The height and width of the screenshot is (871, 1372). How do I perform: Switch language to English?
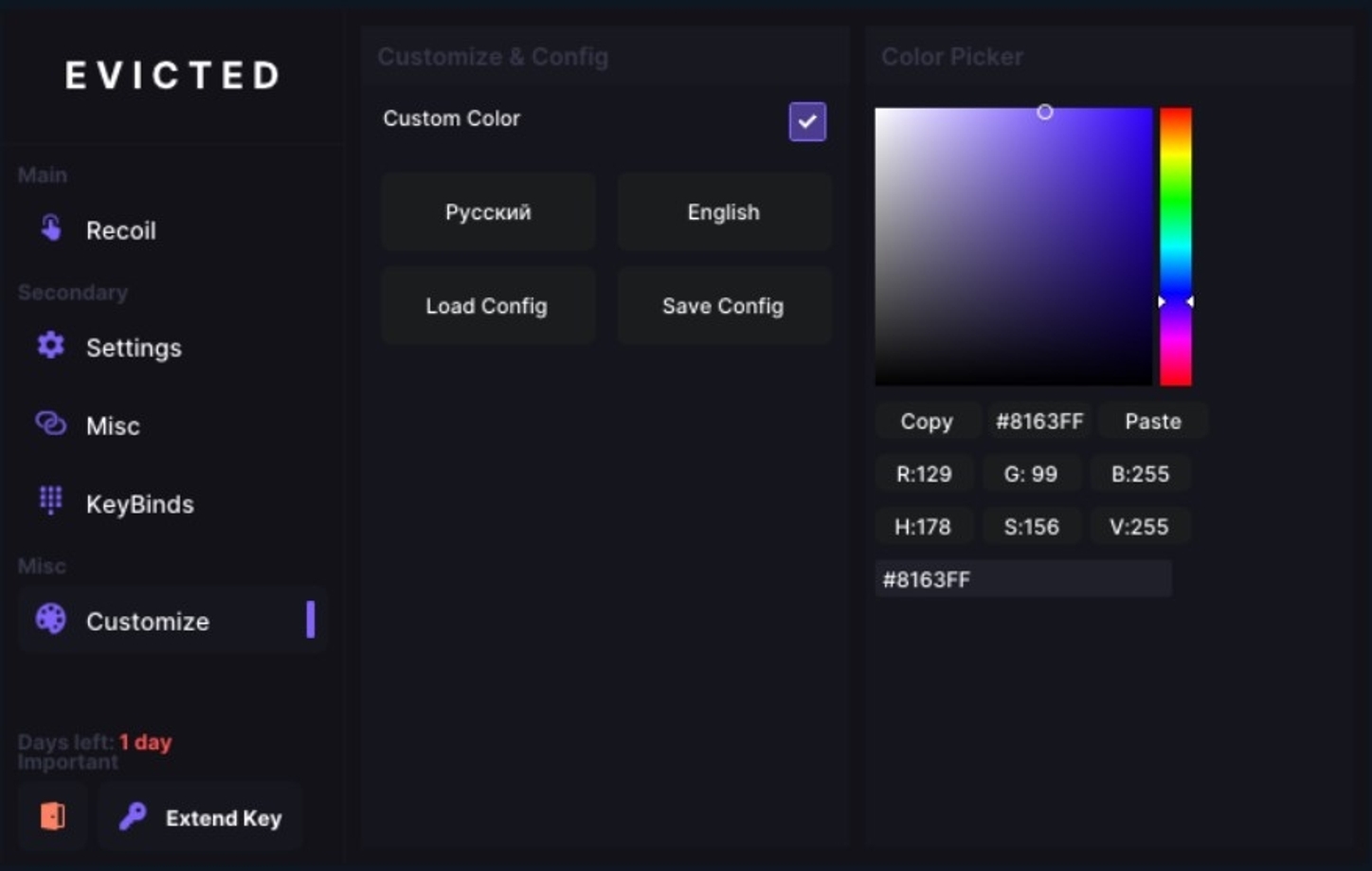(x=723, y=211)
